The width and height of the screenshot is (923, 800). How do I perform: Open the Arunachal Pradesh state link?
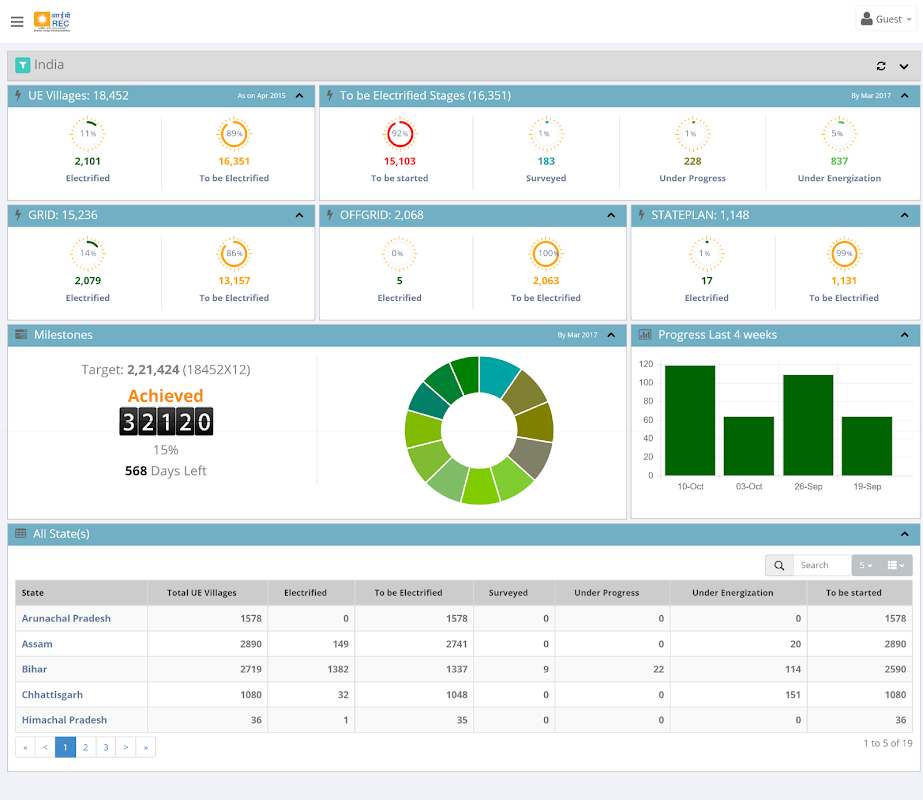coord(66,618)
